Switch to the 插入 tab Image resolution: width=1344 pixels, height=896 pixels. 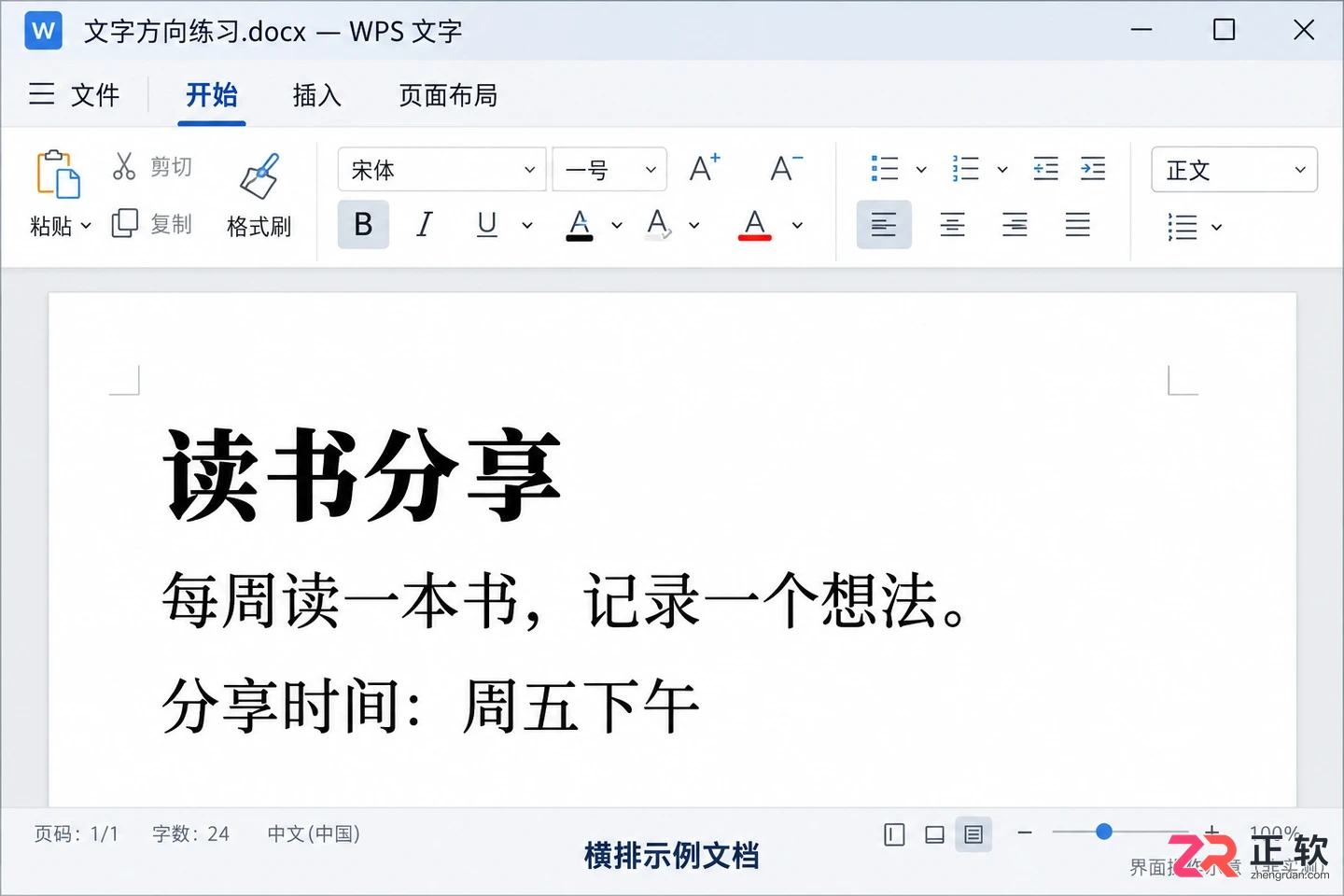tap(316, 94)
